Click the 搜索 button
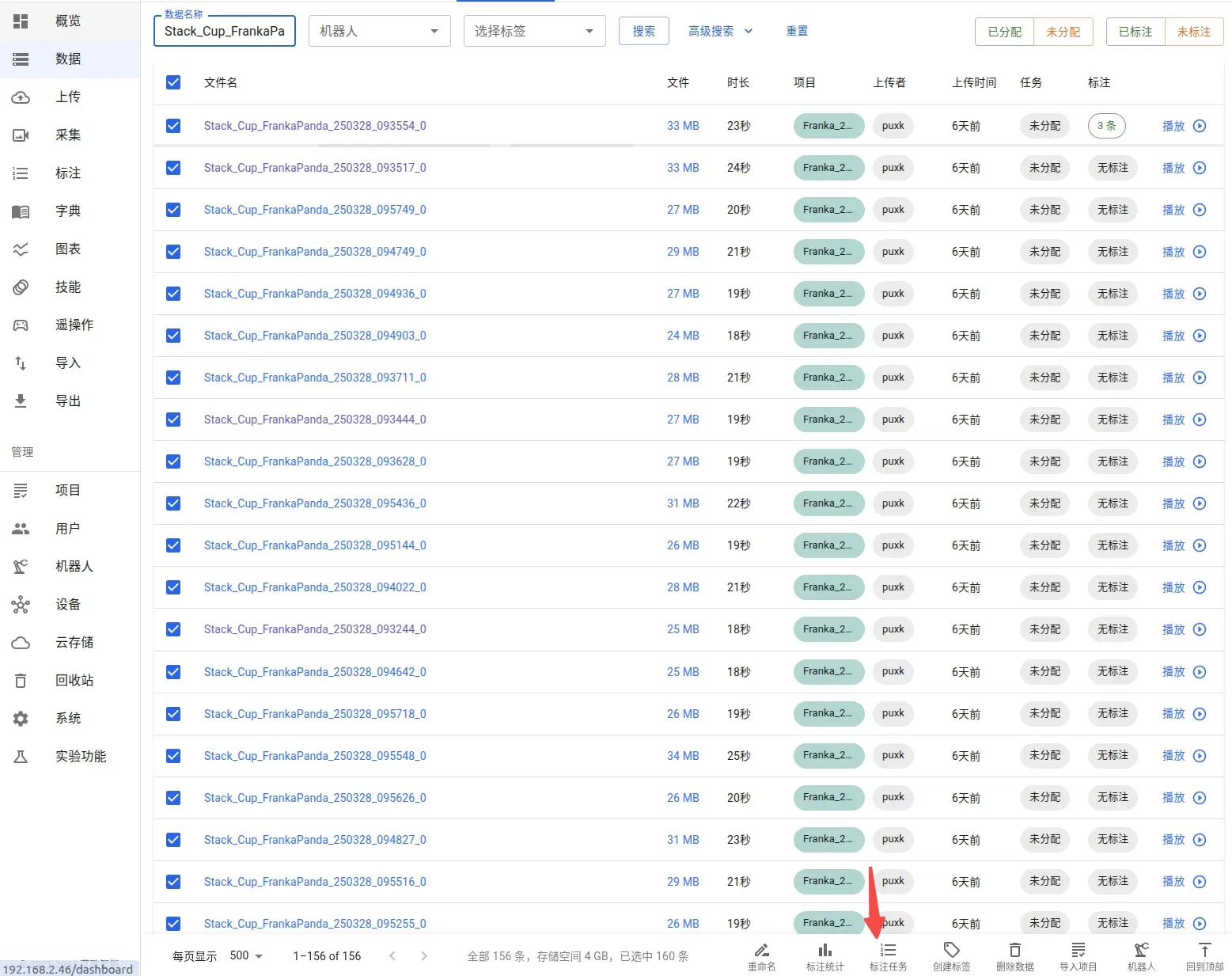Image resolution: width=1232 pixels, height=976 pixels. (x=643, y=31)
